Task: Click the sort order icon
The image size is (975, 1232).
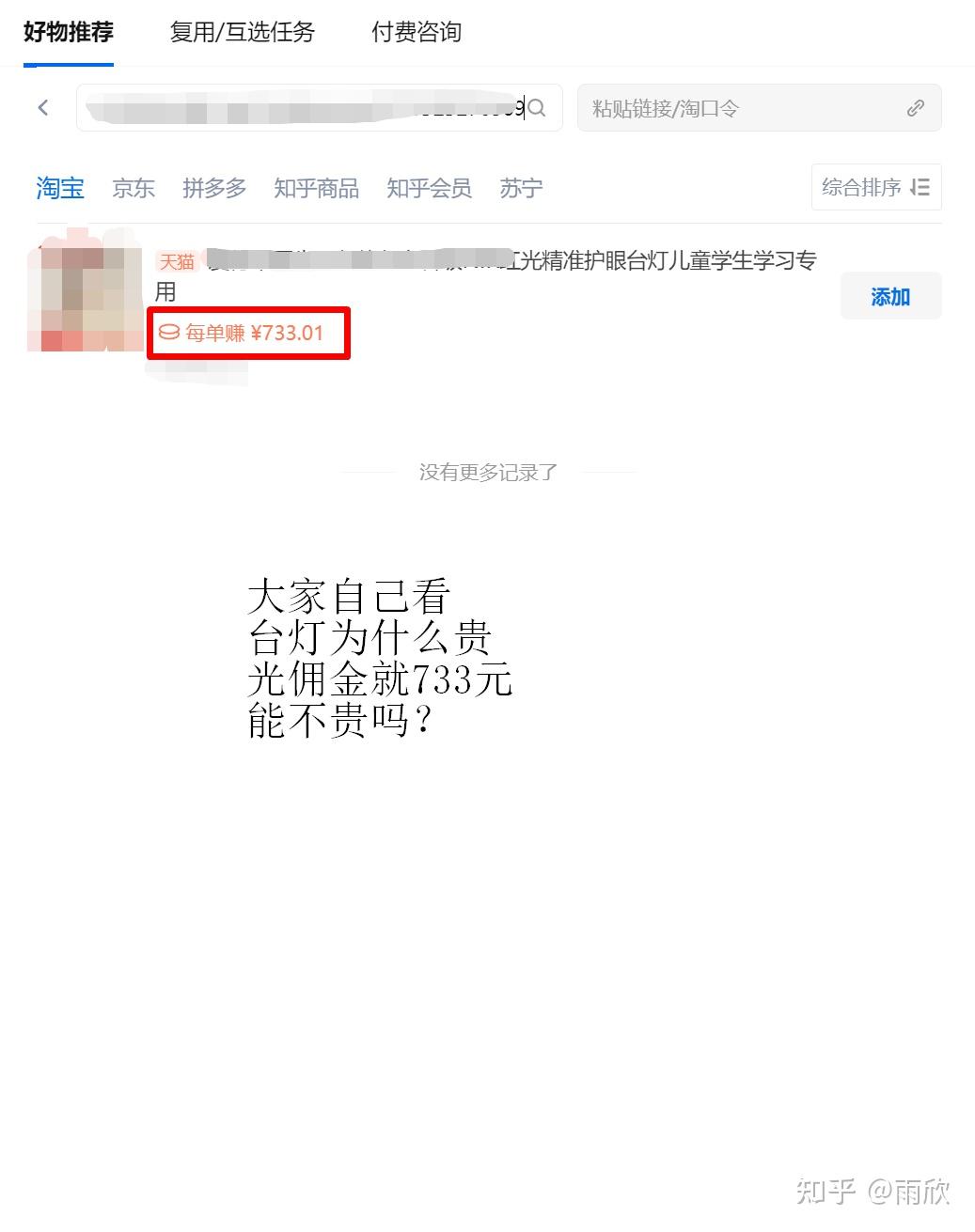Action: (920, 187)
